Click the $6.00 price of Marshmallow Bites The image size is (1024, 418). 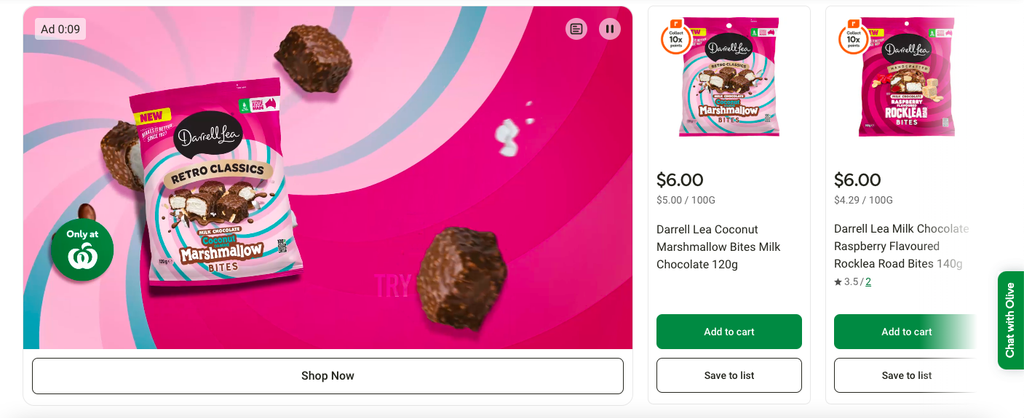tap(680, 180)
